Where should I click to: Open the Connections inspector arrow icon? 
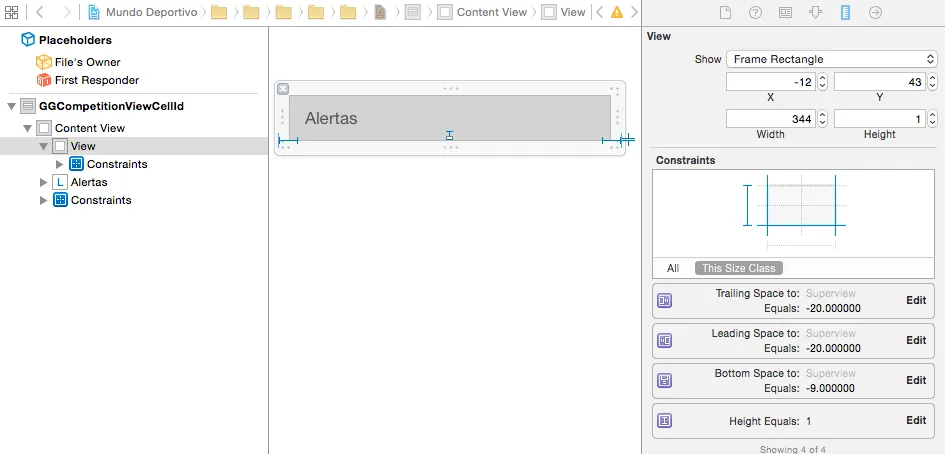click(x=876, y=13)
